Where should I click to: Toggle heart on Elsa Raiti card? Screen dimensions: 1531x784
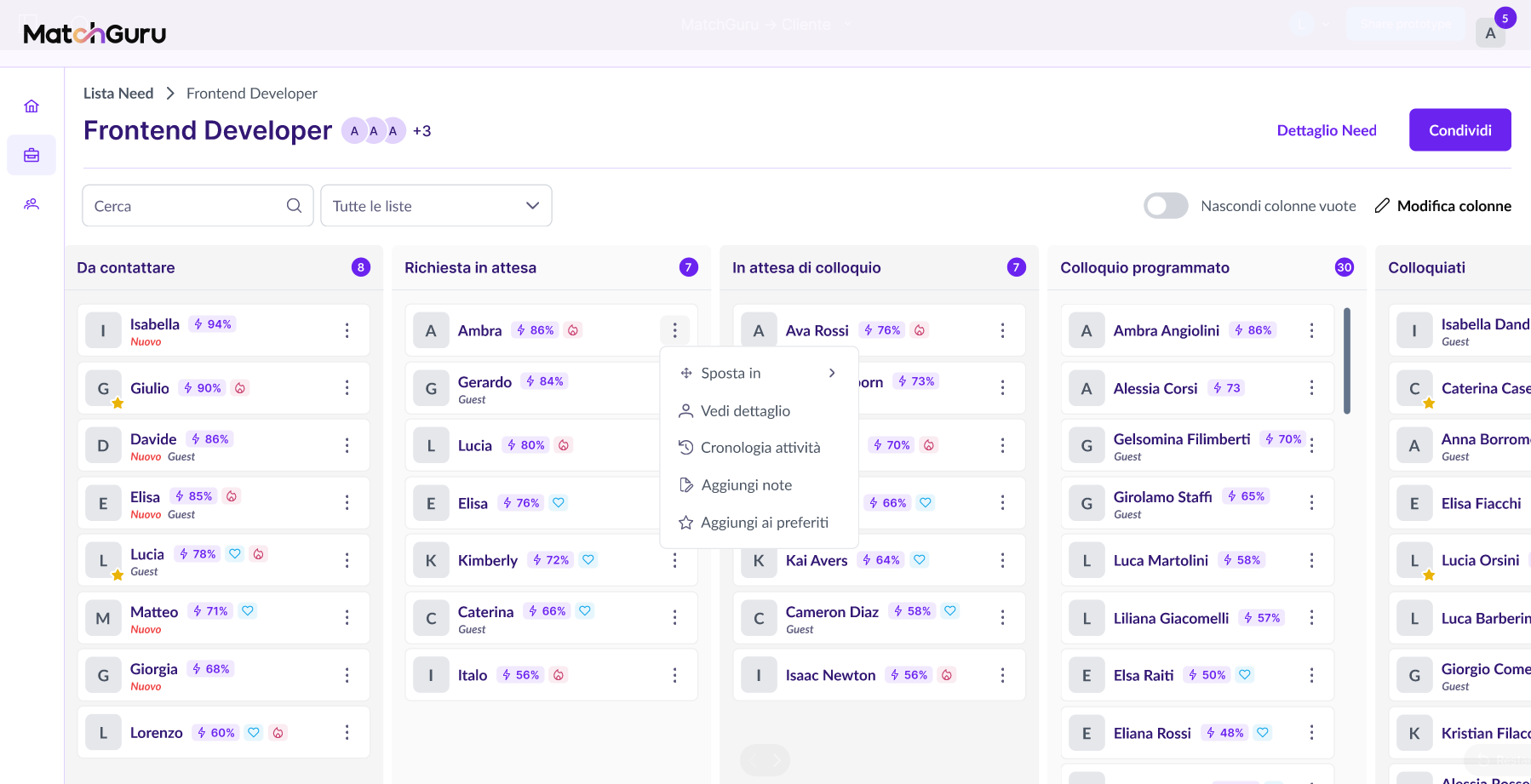[1245, 675]
